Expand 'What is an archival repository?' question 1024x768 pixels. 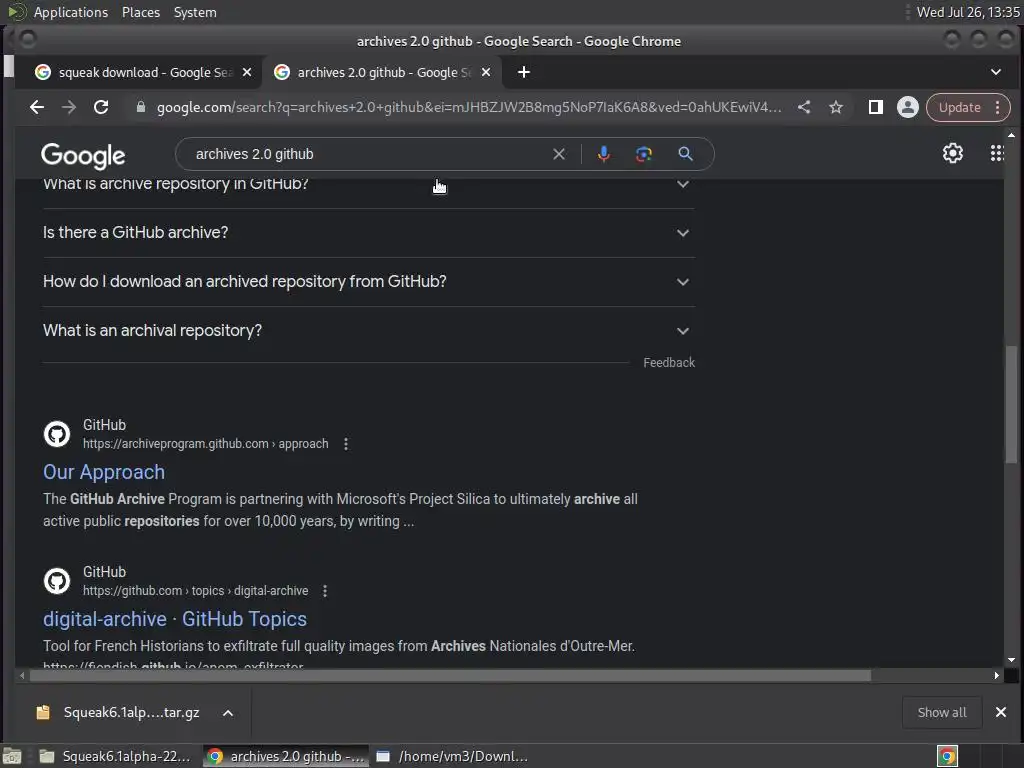tap(368, 330)
